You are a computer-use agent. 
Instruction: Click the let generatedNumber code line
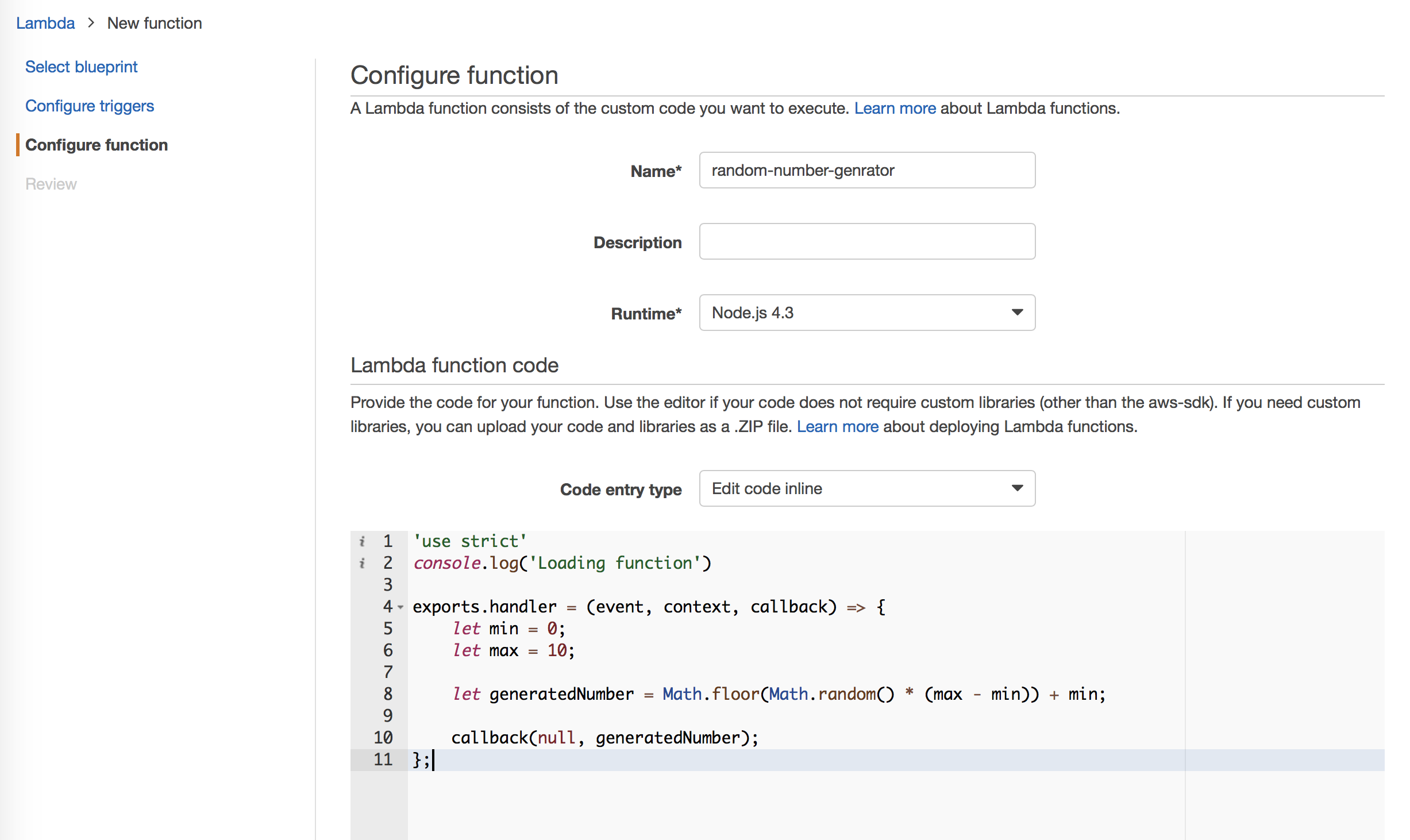779,694
